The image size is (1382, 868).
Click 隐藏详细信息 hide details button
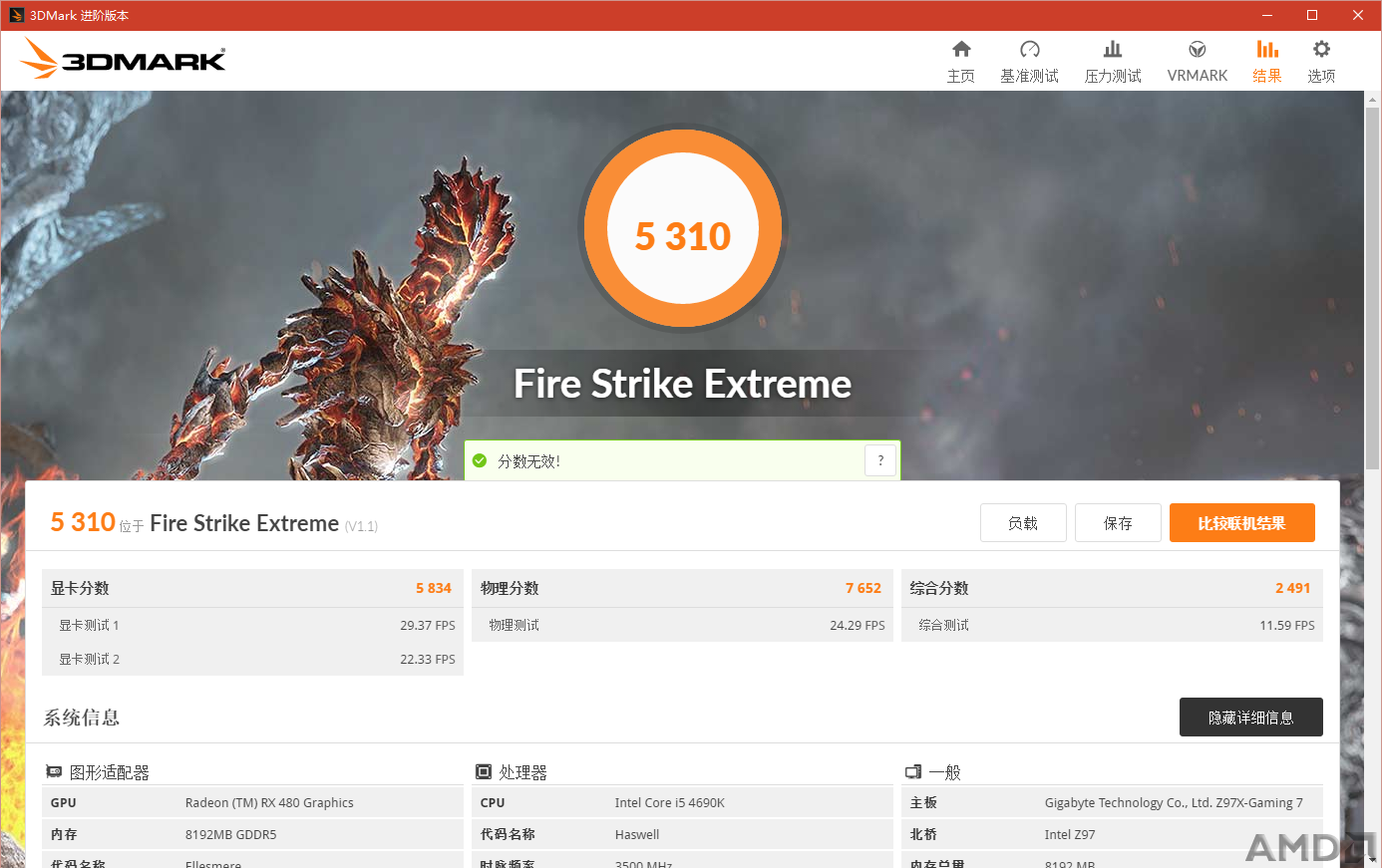coord(1251,718)
